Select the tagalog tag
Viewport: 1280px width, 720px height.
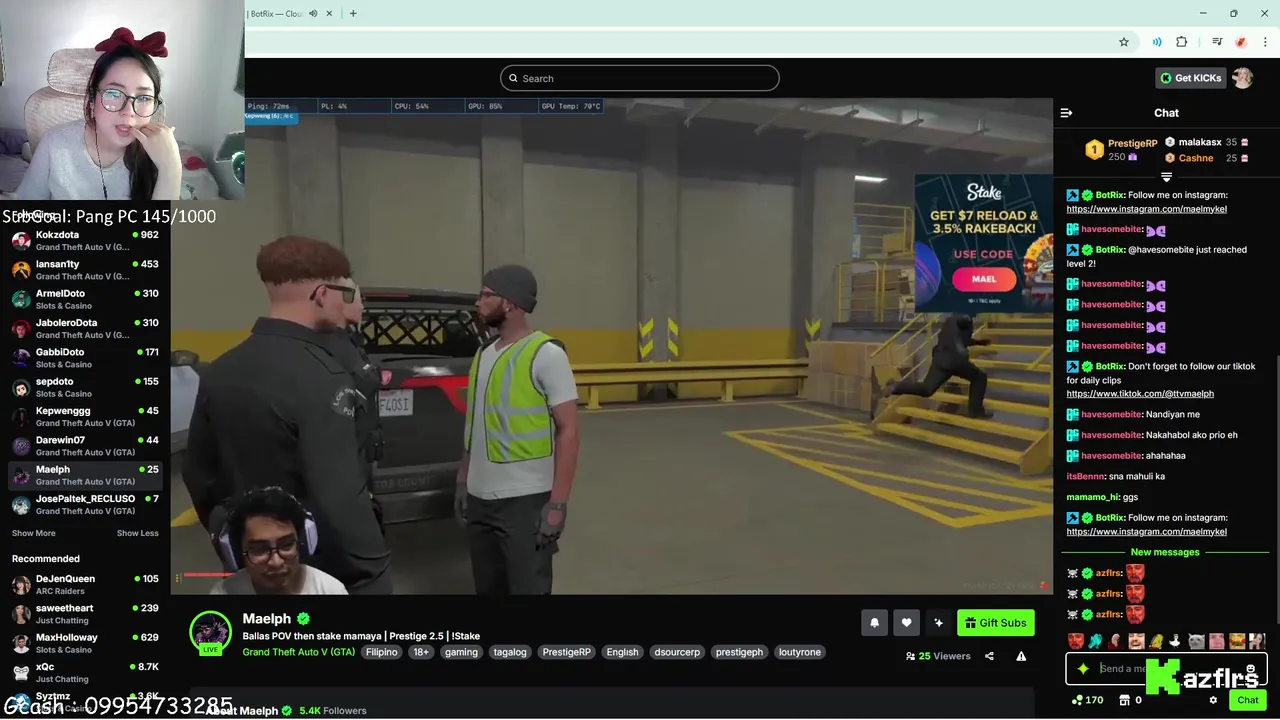coord(510,652)
